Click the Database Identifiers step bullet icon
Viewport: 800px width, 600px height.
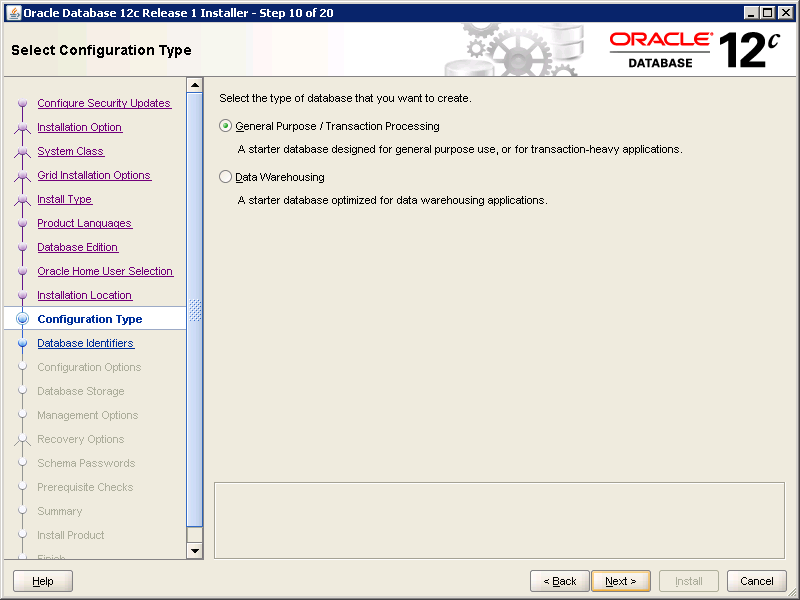click(22, 343)
